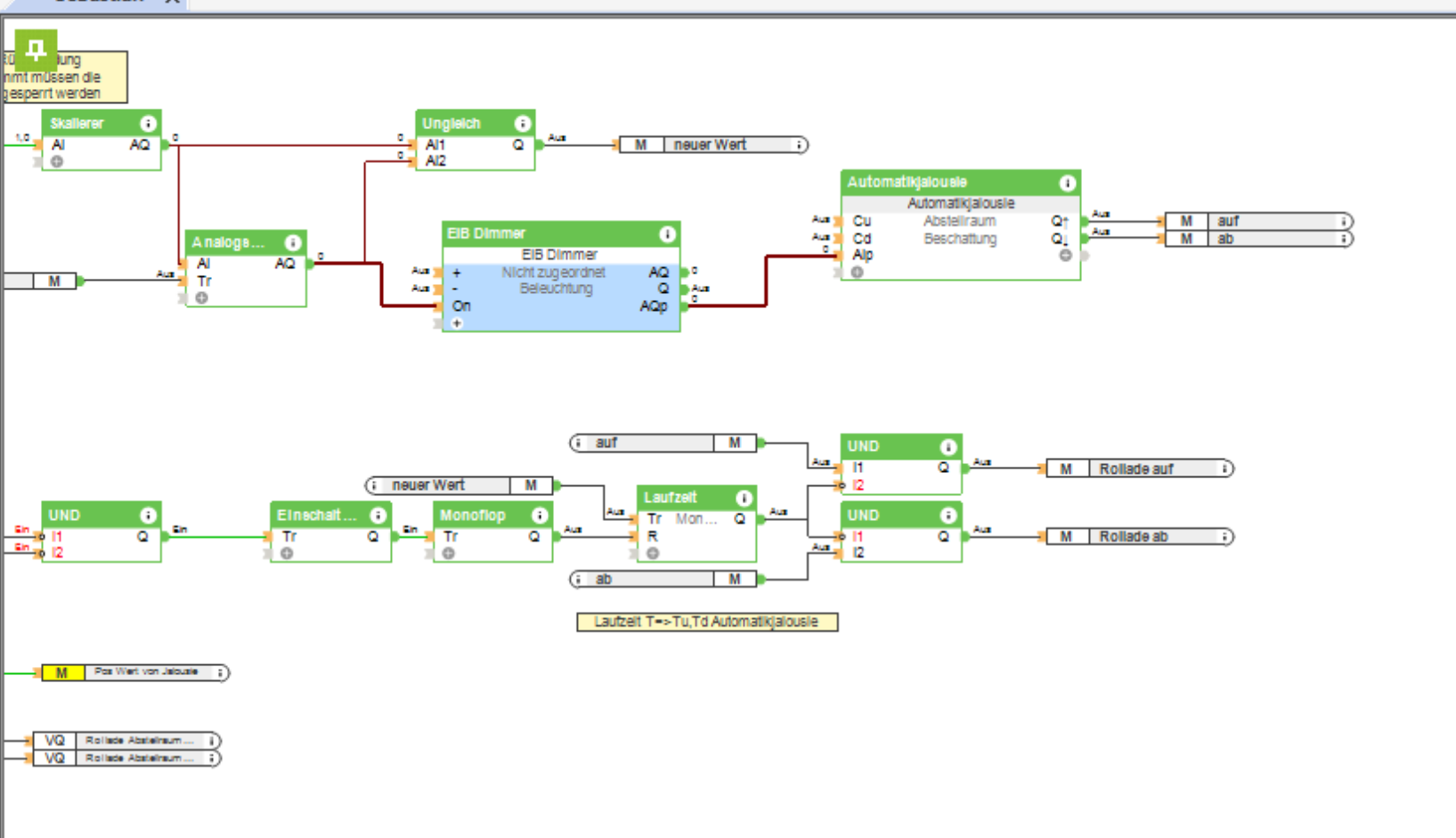This screenshot has width=1456, height=838.
Task: Add an input on the Analoge... block
Action: (202, 297)
